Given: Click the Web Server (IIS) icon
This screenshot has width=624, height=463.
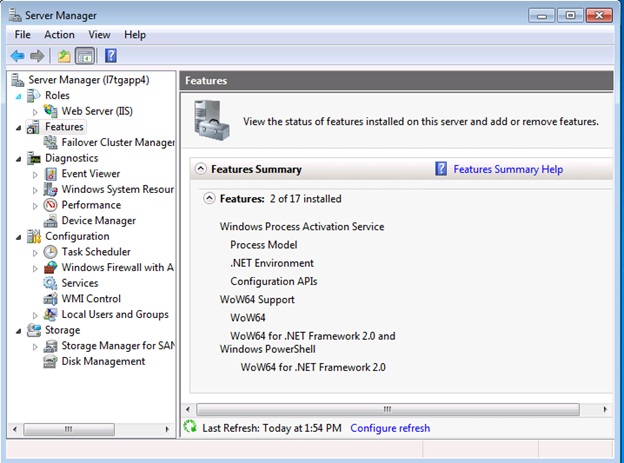Looking at the screenshot, I should click(50, 111).
